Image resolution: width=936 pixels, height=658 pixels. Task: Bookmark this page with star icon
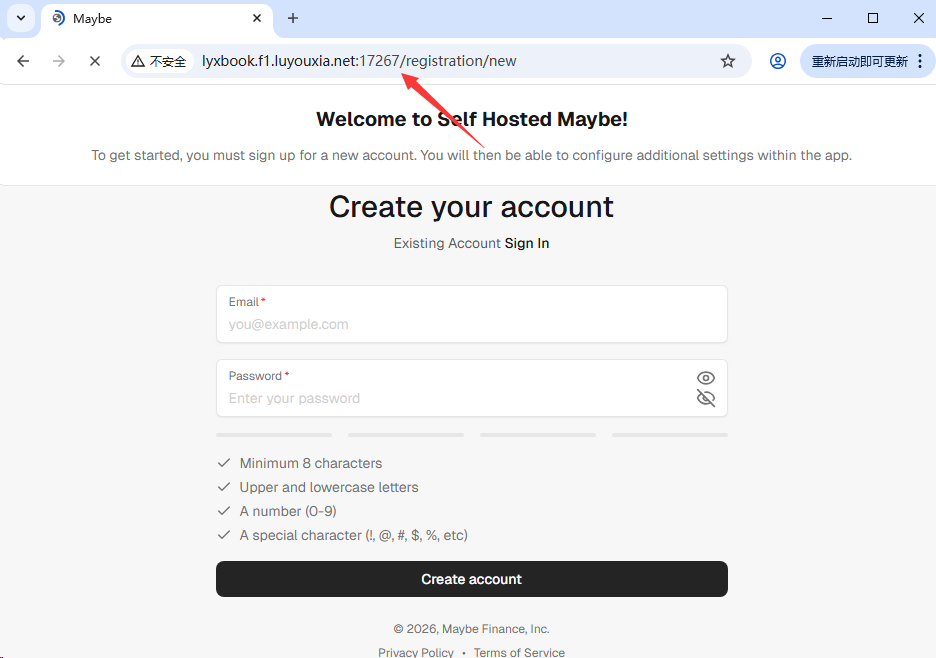click(x=728, y=61)
